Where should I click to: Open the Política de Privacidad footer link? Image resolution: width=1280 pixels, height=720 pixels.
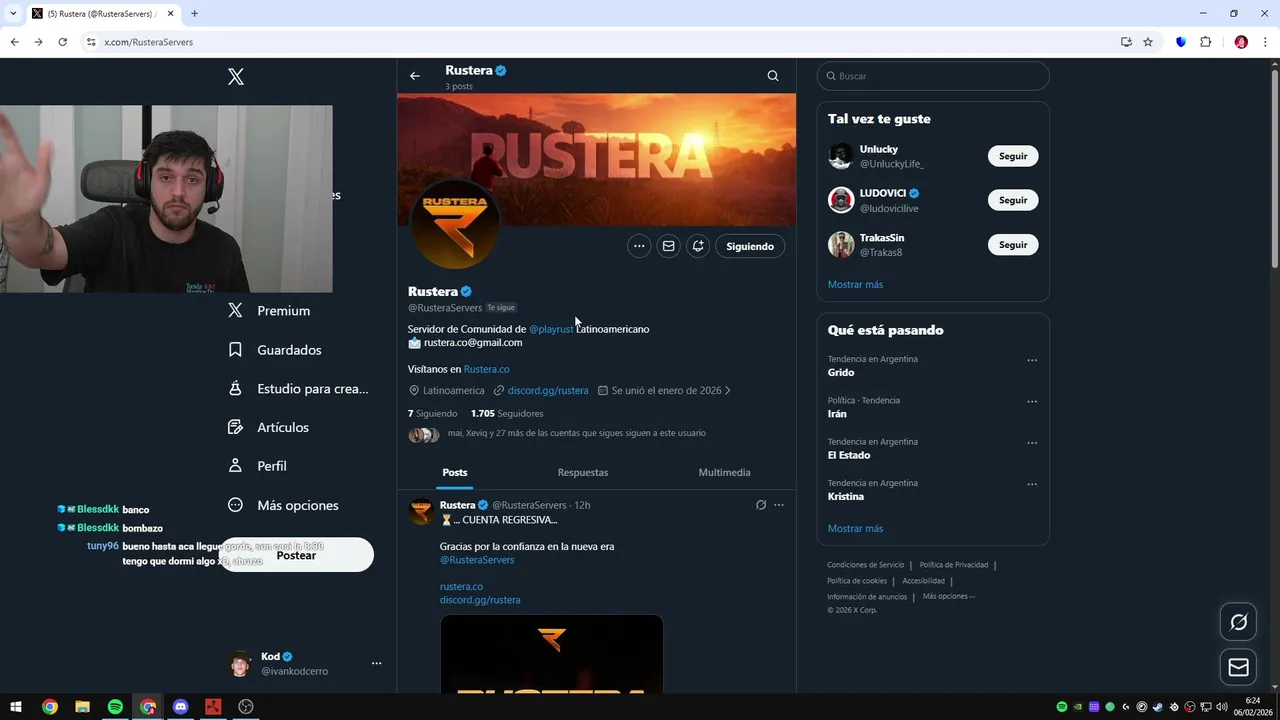(954, 565)
